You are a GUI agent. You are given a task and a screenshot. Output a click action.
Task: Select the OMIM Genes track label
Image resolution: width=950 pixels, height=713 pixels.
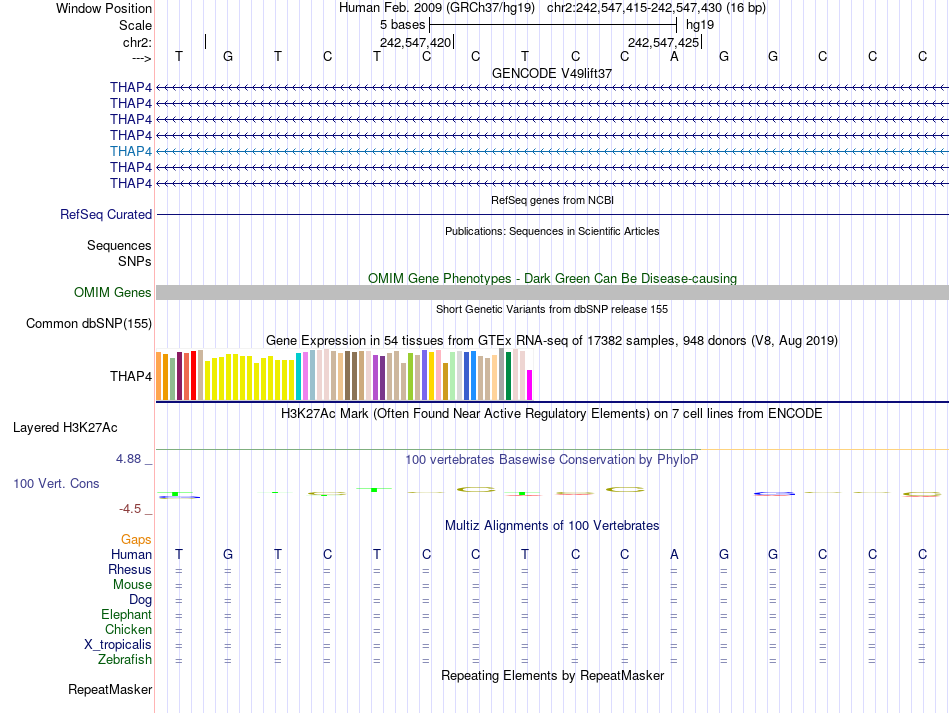pyautogui.click(x=113, y=293)
